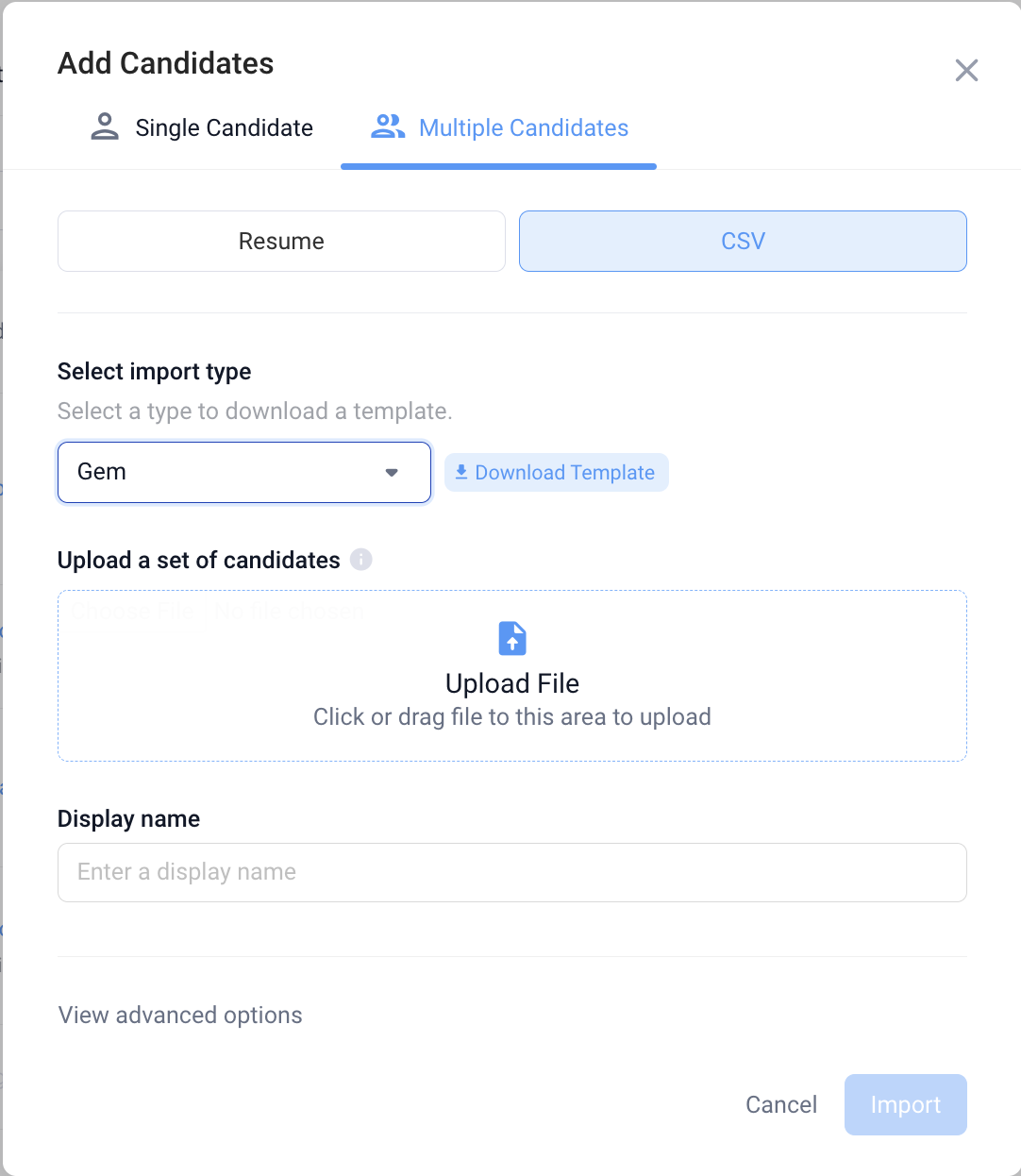
Task: Click the 'Click or drag file' hint
Action: pyautogui.click(x=512, y=717)
